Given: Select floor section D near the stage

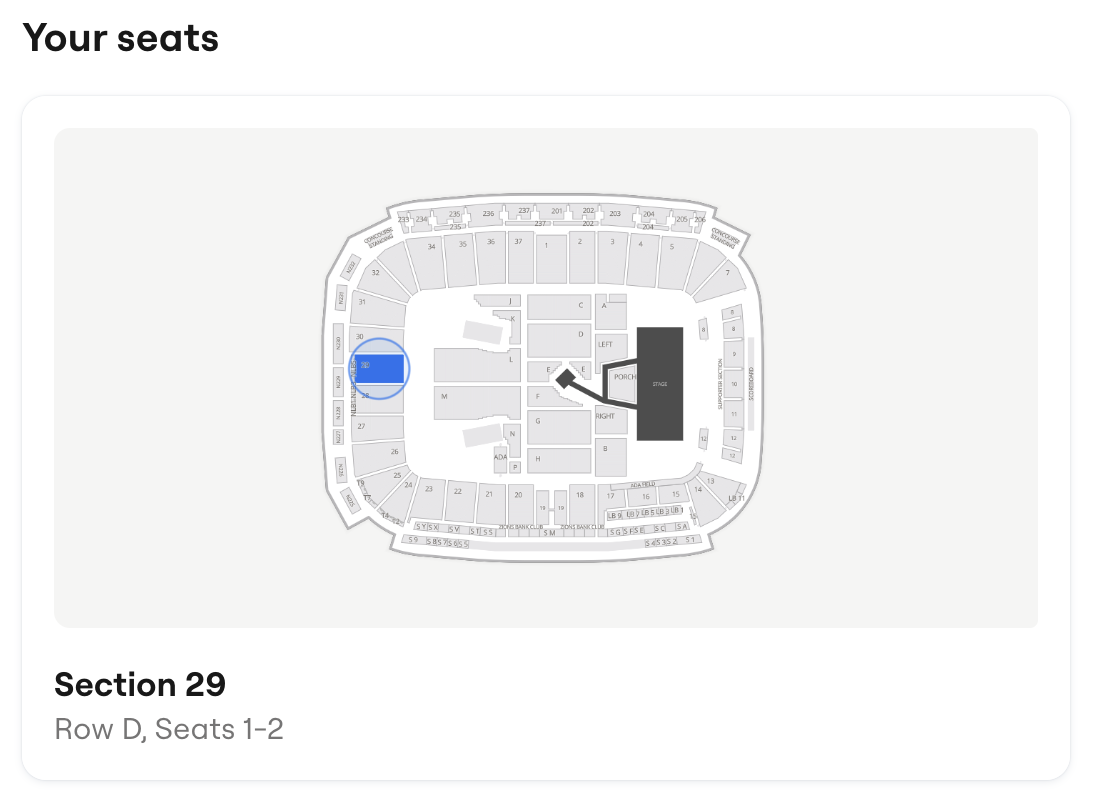Looking at the screenshot, I should tap(582, 332).
